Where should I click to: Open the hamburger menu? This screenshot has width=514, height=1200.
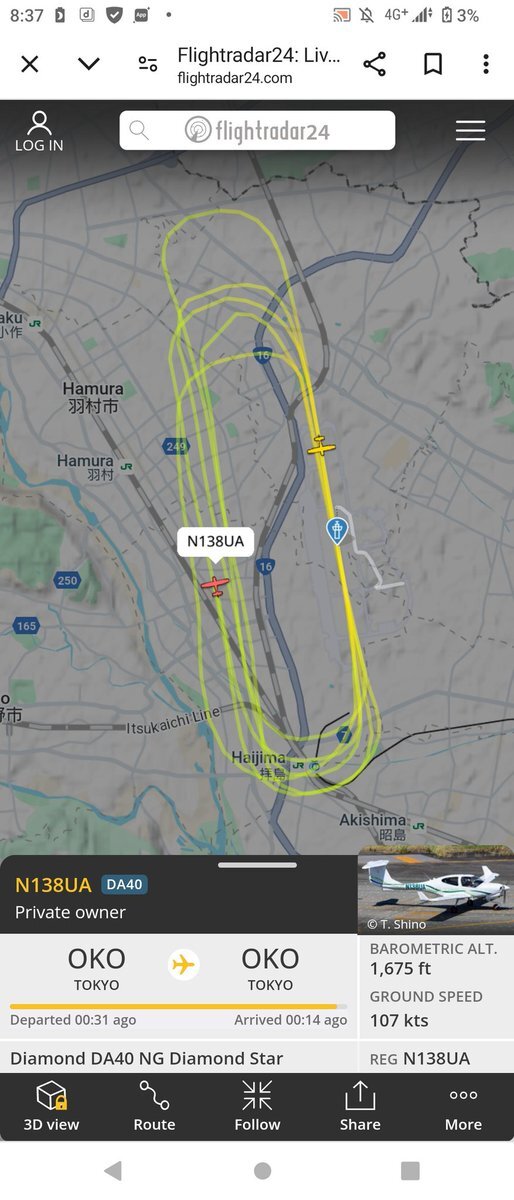pos(470,131)
